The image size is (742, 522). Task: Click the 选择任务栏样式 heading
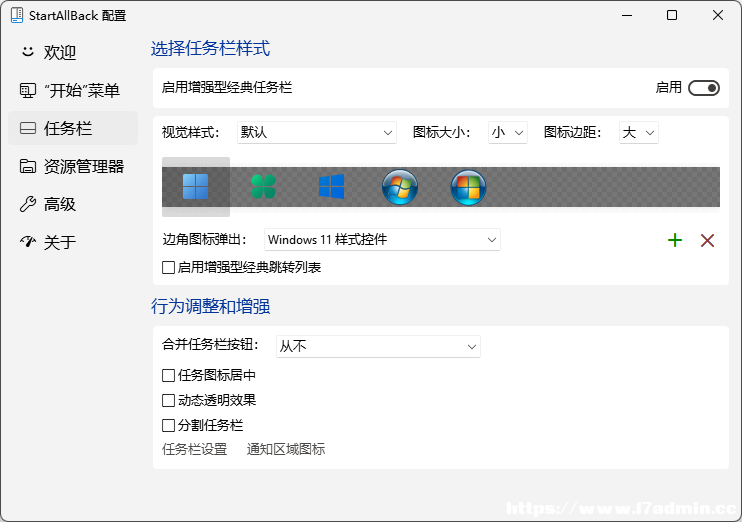[x=211, y=49]
